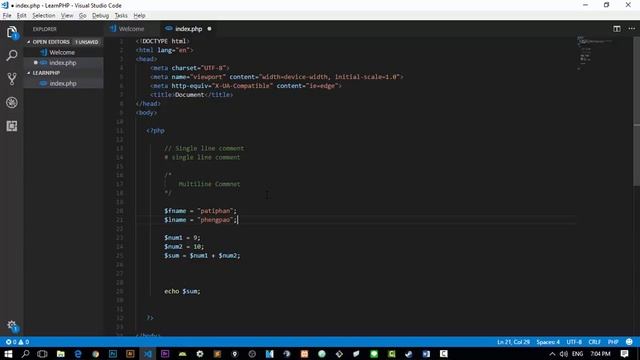Click the Multiline Commnet text
This screenshot has width=640, height=360.
click(x=209, y=184)
